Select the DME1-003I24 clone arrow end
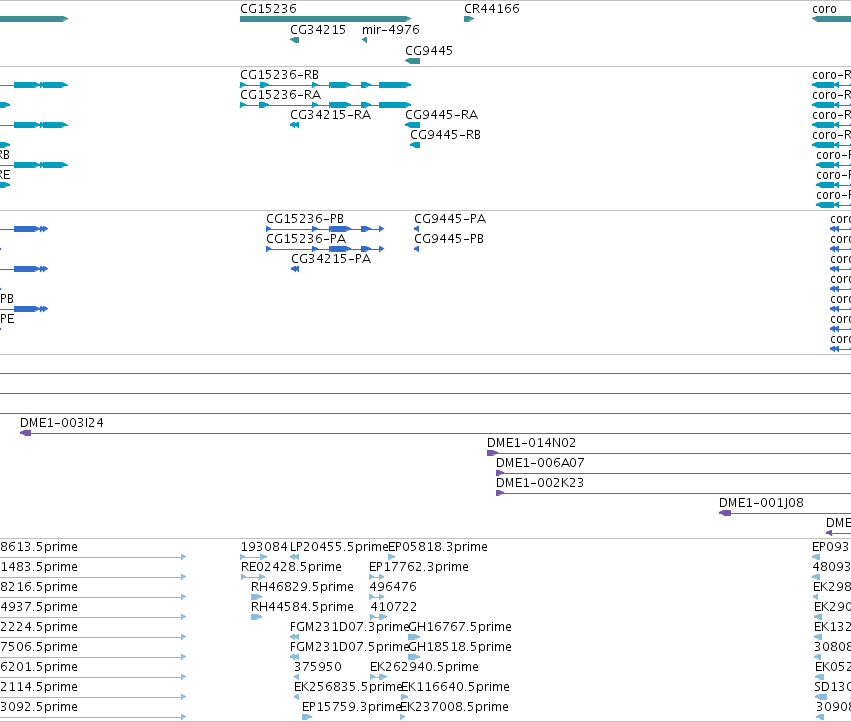The width and height of the screenshot is (851, 722). pos(26,433)
